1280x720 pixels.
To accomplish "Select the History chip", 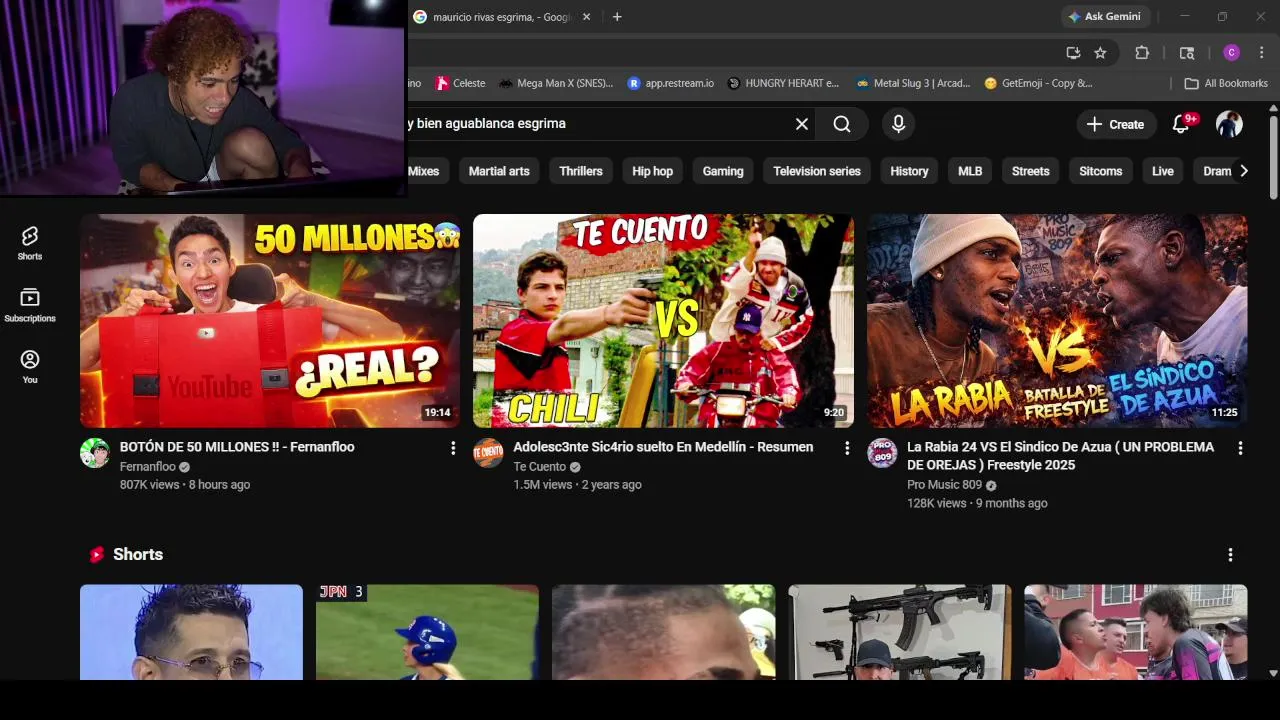I will [x=909, y=171].
